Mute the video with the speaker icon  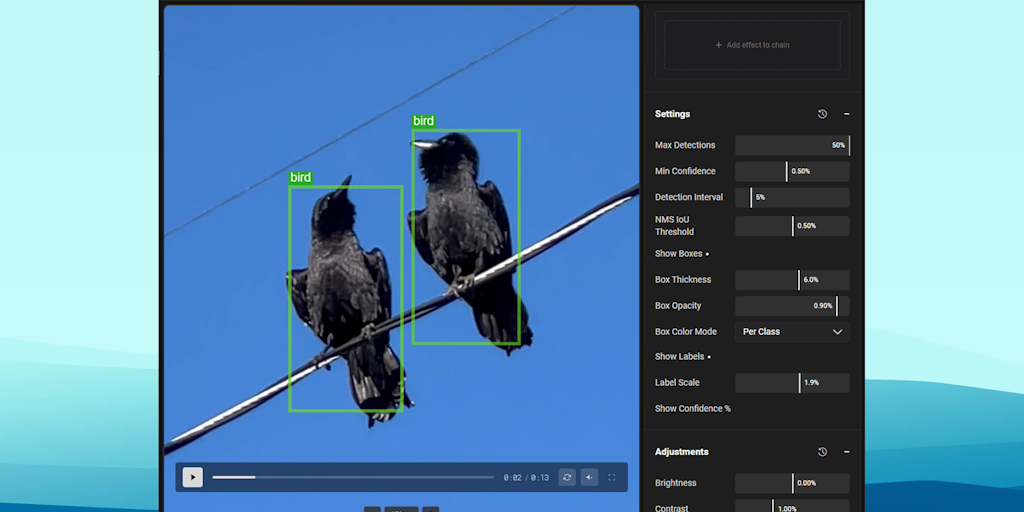[589, 478]
